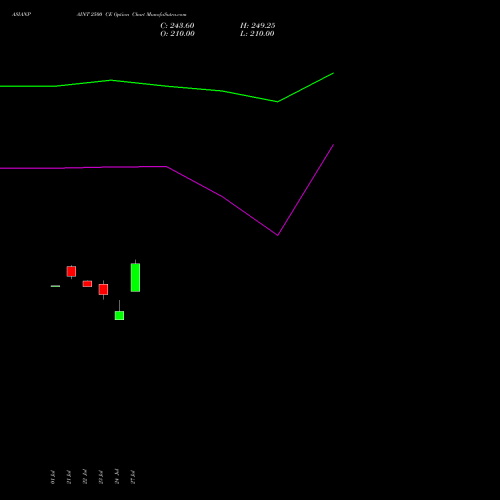
Task: Click the close price value C: 243.60
Action: (177, 26)
